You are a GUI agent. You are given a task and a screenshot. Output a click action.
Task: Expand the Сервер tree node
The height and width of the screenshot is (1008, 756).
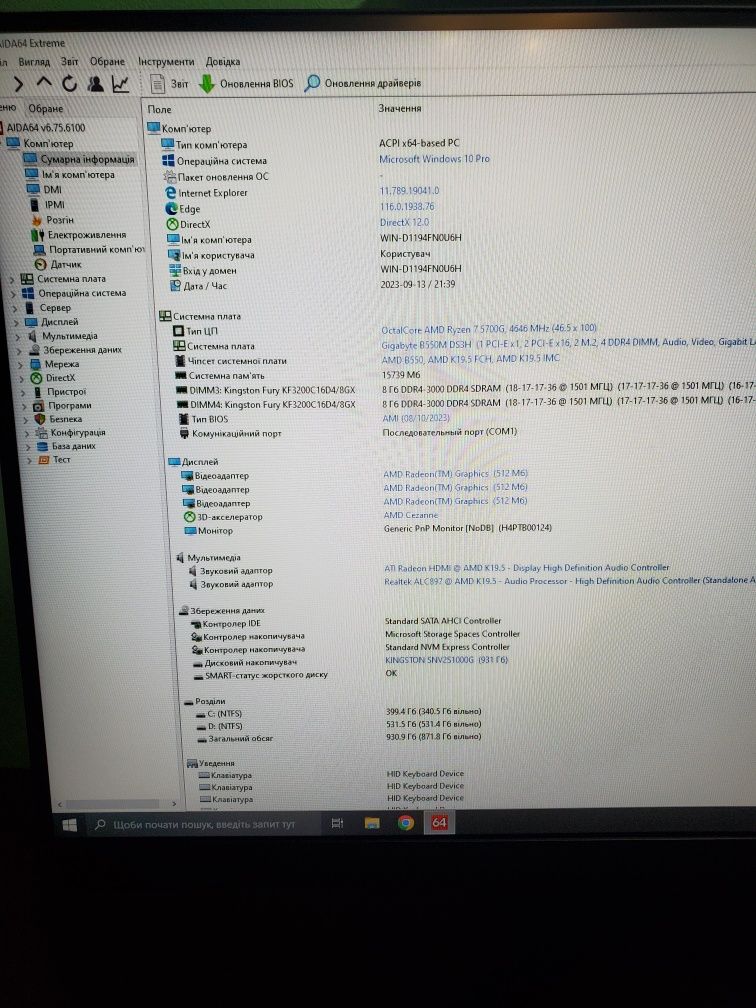click(15, 309)
